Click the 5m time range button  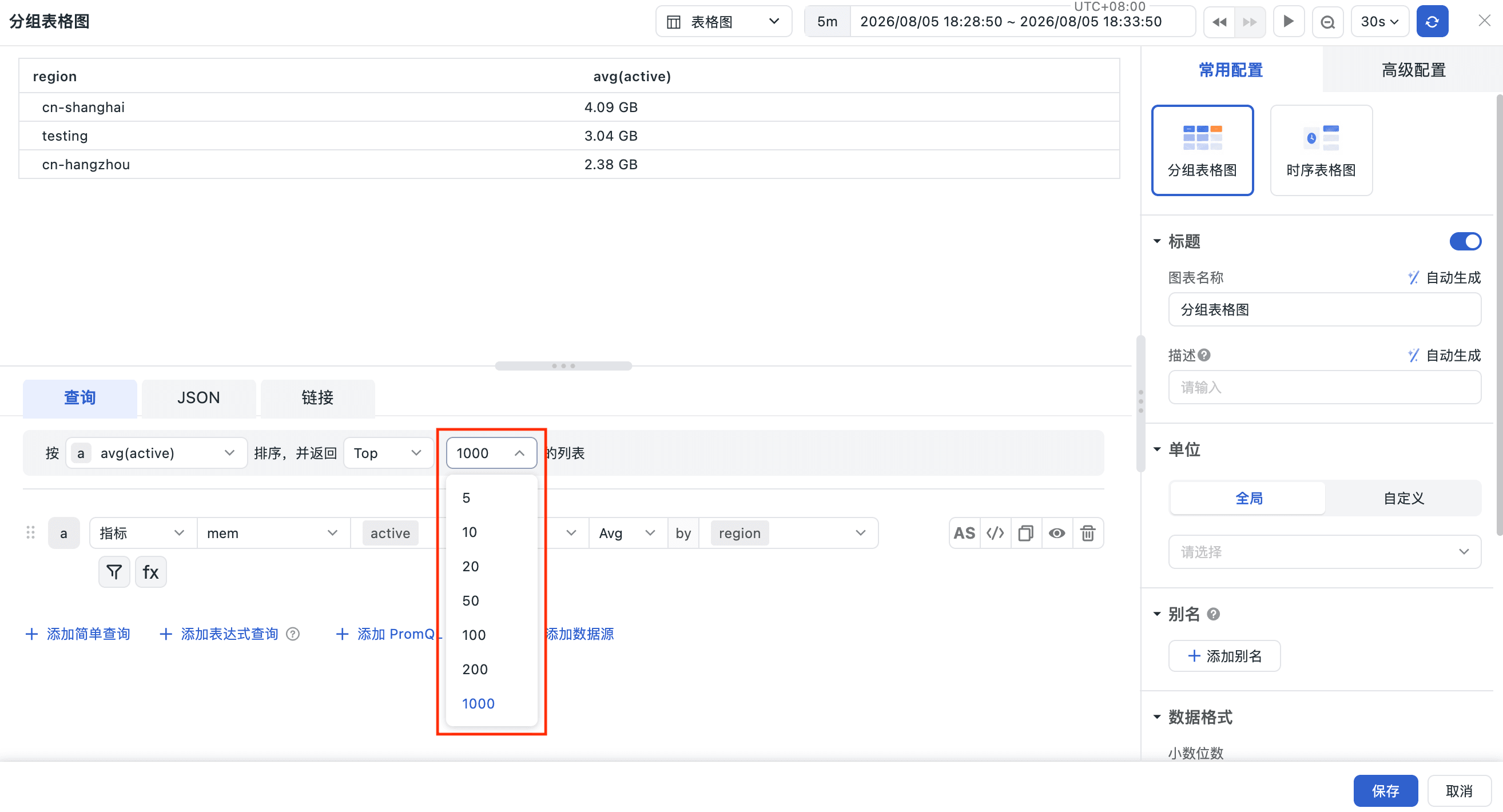[827, 22]
